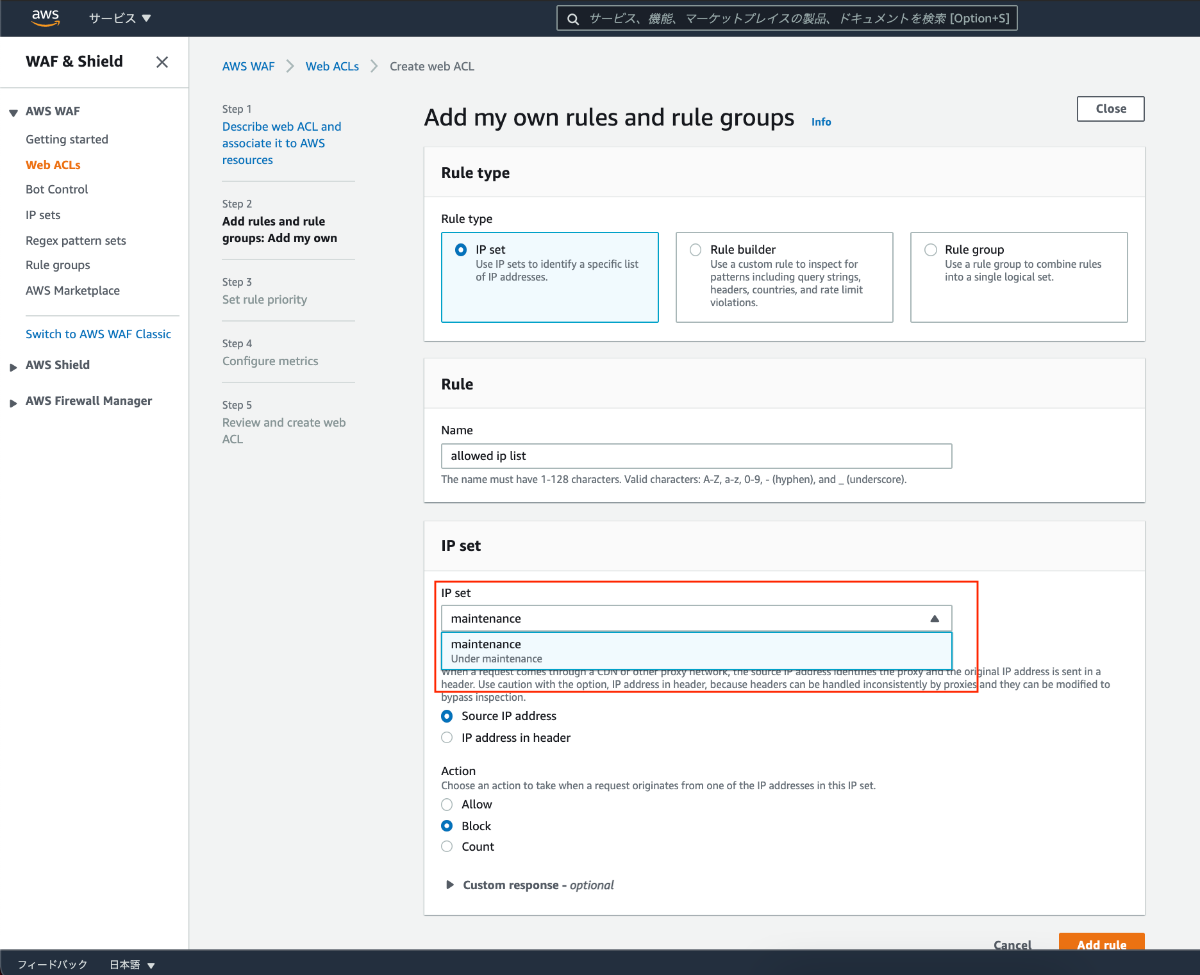Screen dimensions: 1200x975
Task: Focus the AWS top search box
Action: click(787, 18)
